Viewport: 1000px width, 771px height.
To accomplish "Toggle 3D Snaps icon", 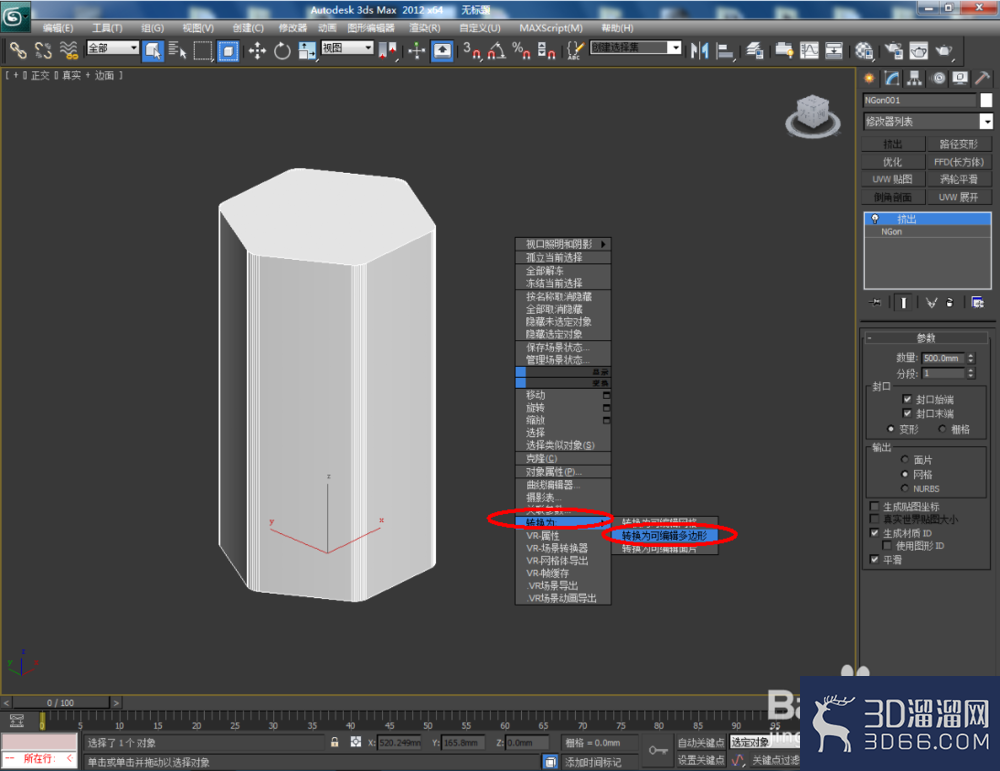I will coord(471,50).
